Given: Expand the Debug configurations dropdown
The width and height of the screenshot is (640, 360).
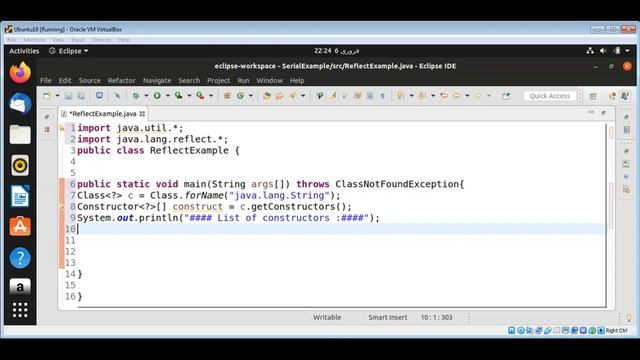Looking at the screenshot, I should (x=146, y=96).
